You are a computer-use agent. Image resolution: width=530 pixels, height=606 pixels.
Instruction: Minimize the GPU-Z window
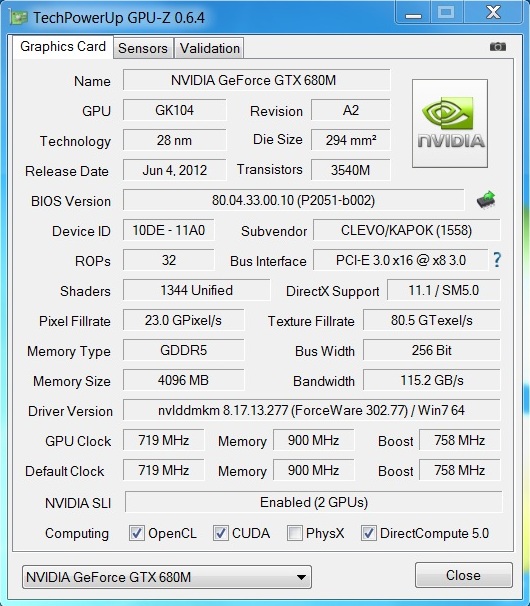point(413,13)
